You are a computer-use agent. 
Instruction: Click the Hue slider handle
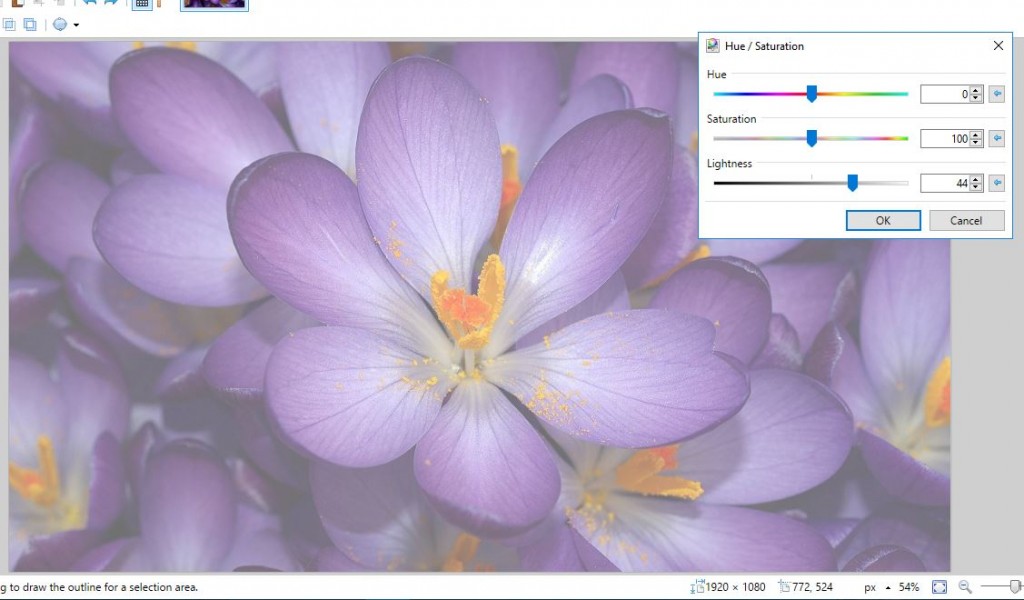811,94
